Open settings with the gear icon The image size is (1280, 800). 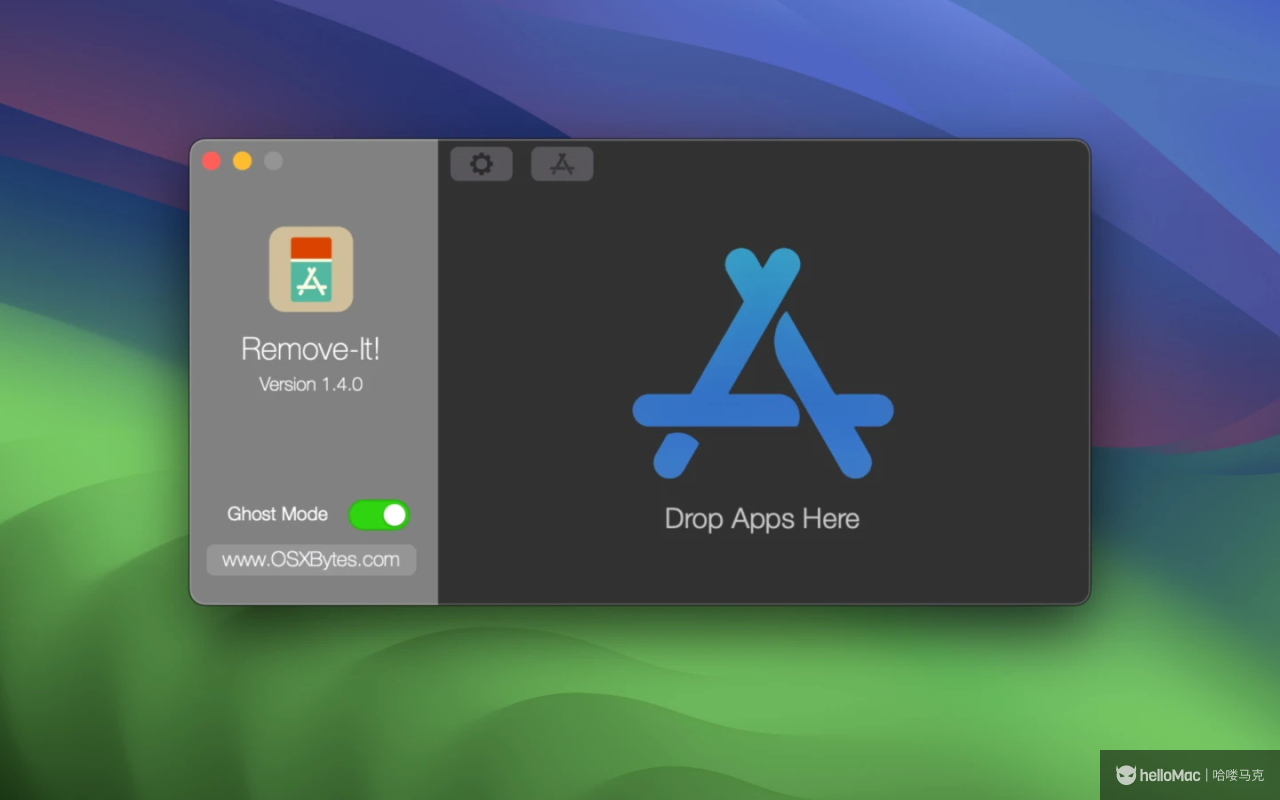click(x=481, y=164)
